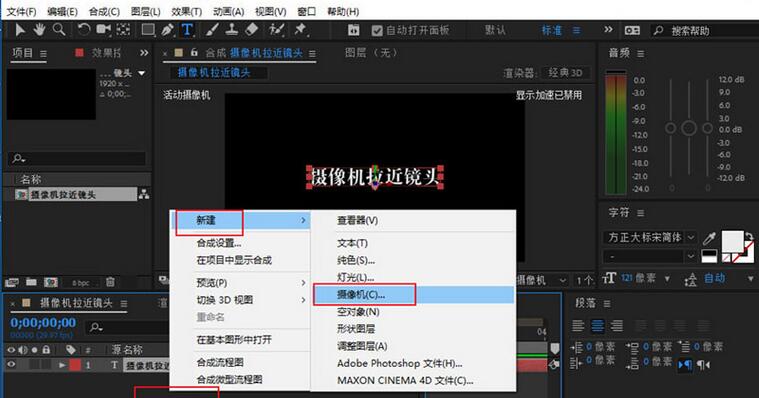The image size is (759, 398).
Task: Select the Clone Stamp tool
Action: (231, 30)
